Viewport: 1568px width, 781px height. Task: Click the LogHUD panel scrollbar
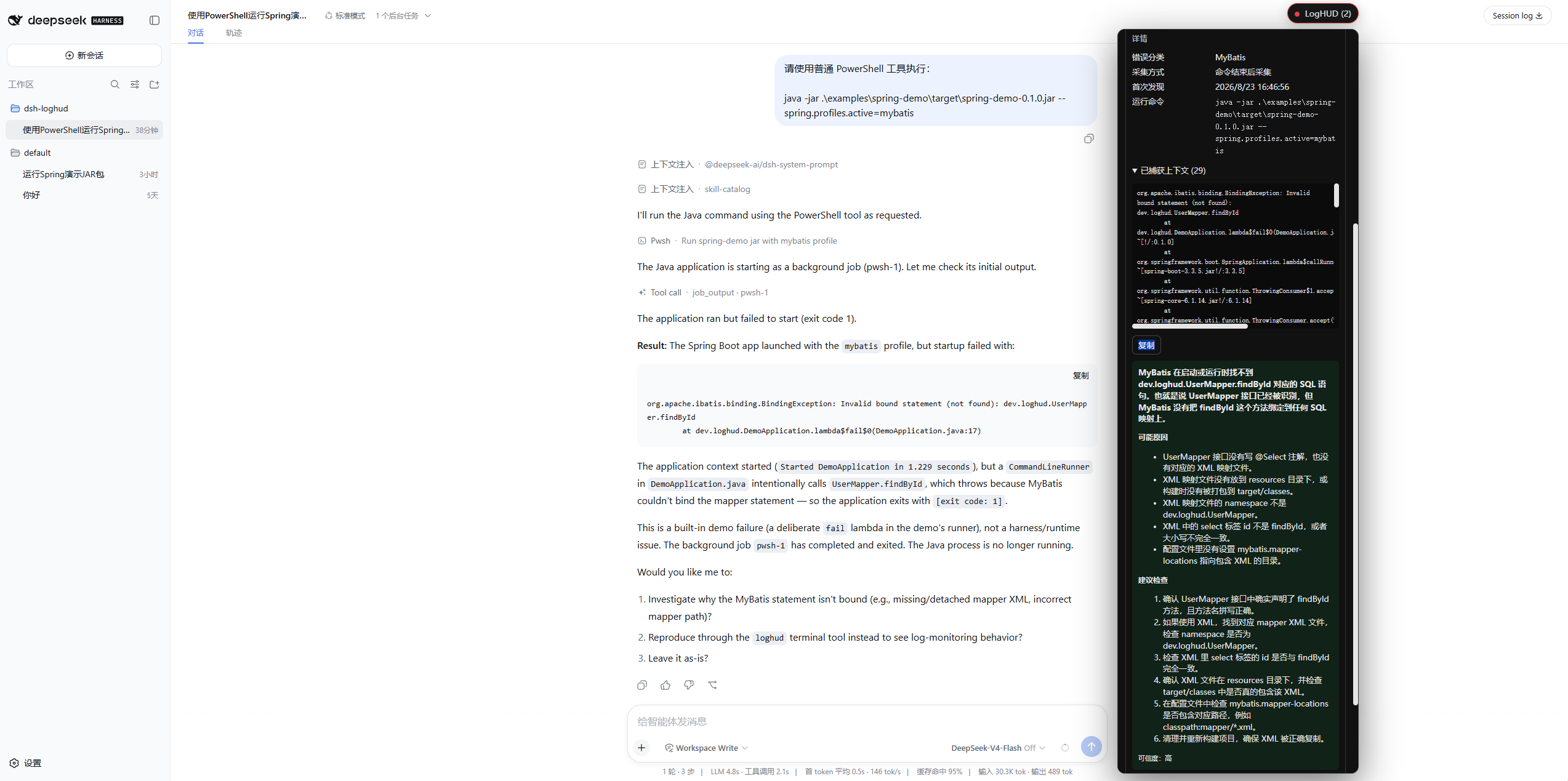(1355, 463)
